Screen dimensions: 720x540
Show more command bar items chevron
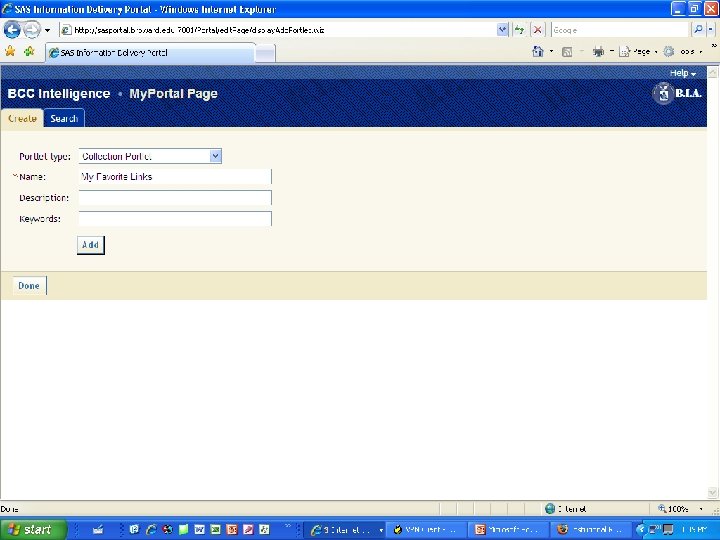tap(714, 45)
